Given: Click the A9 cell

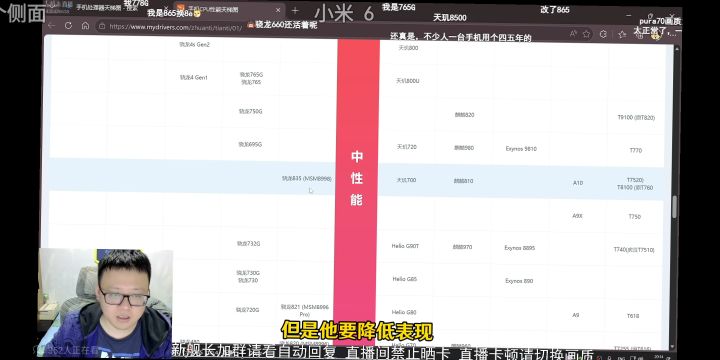Looking at the screenshot, I should pos(576,315).
